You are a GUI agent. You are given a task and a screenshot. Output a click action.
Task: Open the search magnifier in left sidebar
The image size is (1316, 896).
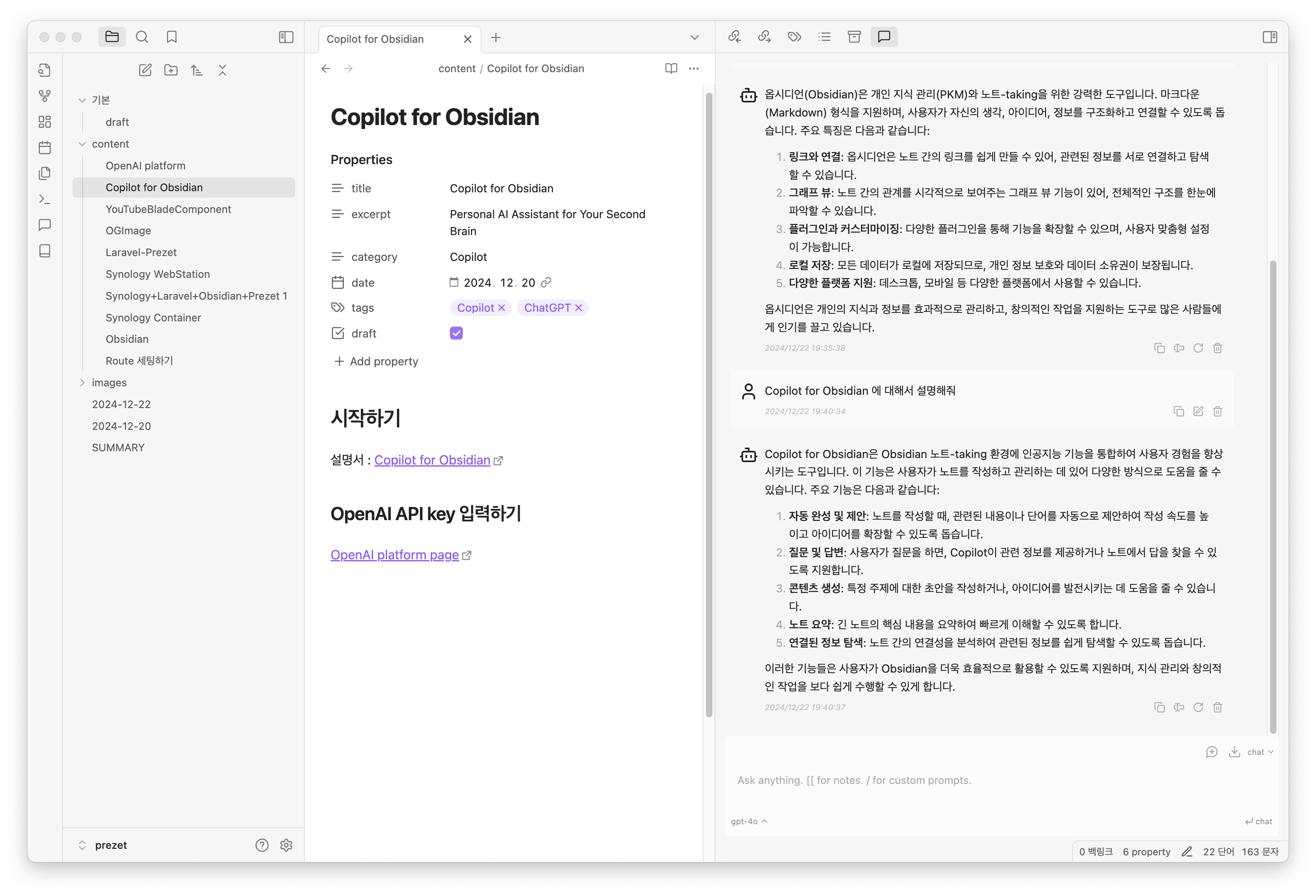142,37
